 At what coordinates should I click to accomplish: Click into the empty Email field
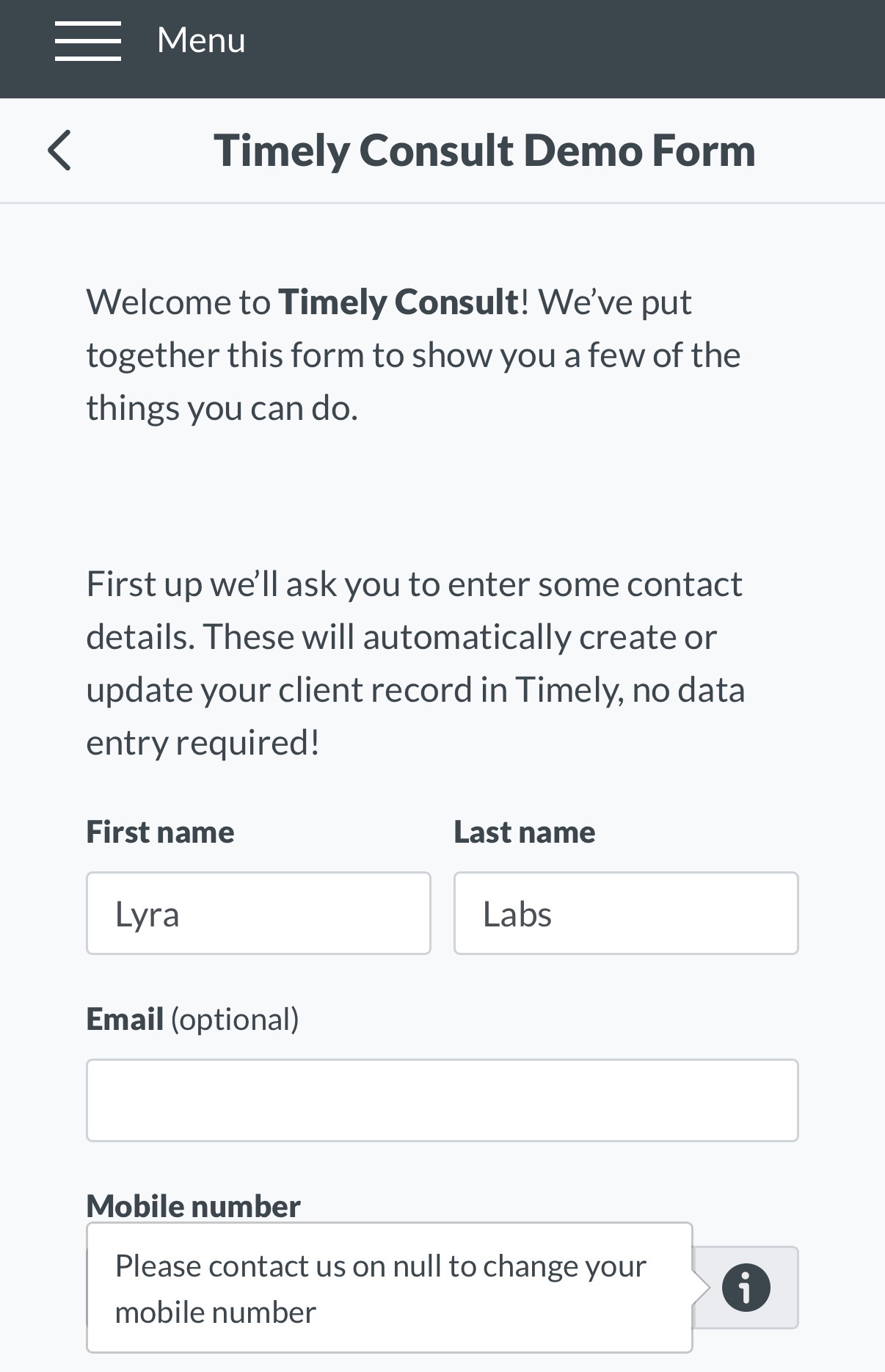click(x=442, y=1100)
